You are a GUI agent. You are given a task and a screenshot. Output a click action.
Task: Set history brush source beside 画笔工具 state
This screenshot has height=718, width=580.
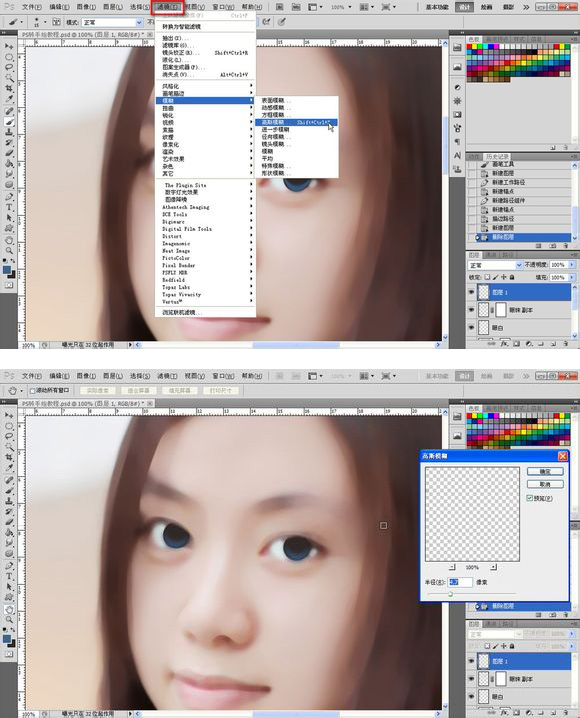pyautogui.click(x=473, y=164)
